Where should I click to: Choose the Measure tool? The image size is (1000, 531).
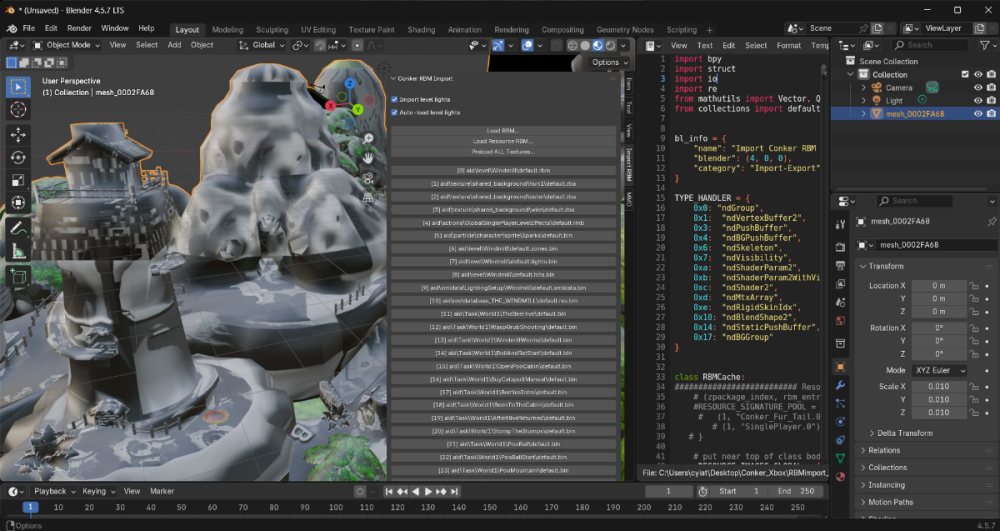(x=18, y=251)
